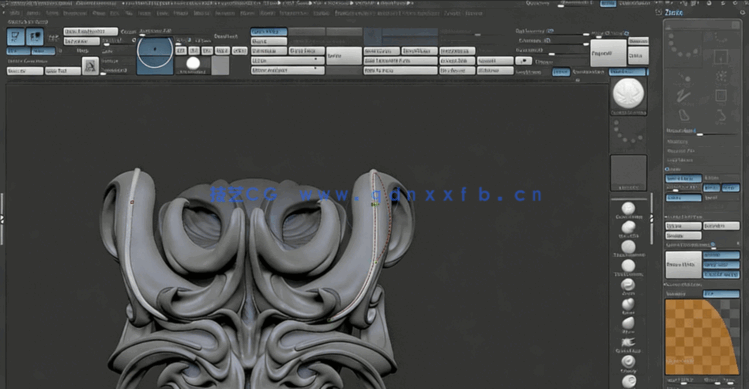Click the big pale button beside three stacked blue toggles
The width and height of the screenshot is (749, 389).
[x=683, y=264]
